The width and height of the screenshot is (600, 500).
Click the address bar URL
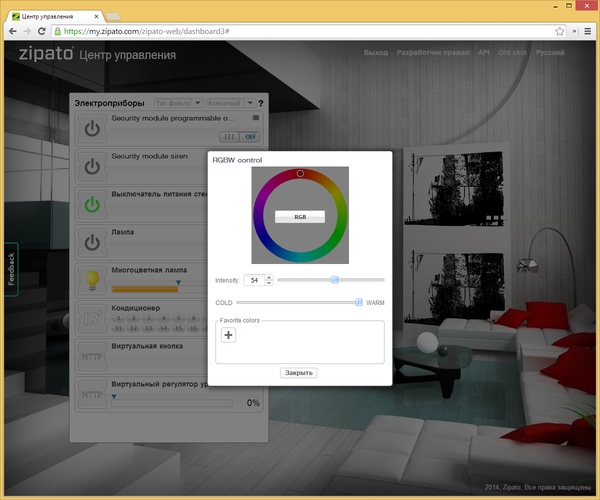(x=147, y=31)
